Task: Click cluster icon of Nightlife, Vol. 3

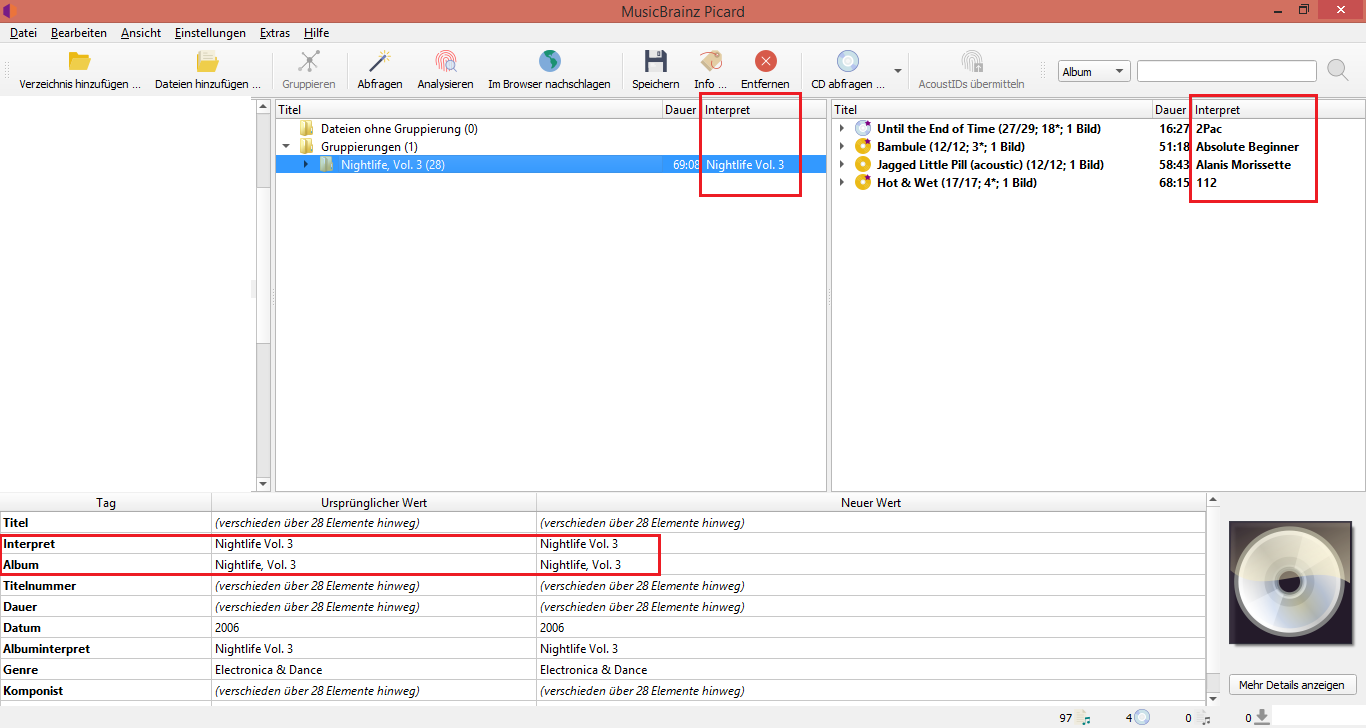Action: point(327,165)
